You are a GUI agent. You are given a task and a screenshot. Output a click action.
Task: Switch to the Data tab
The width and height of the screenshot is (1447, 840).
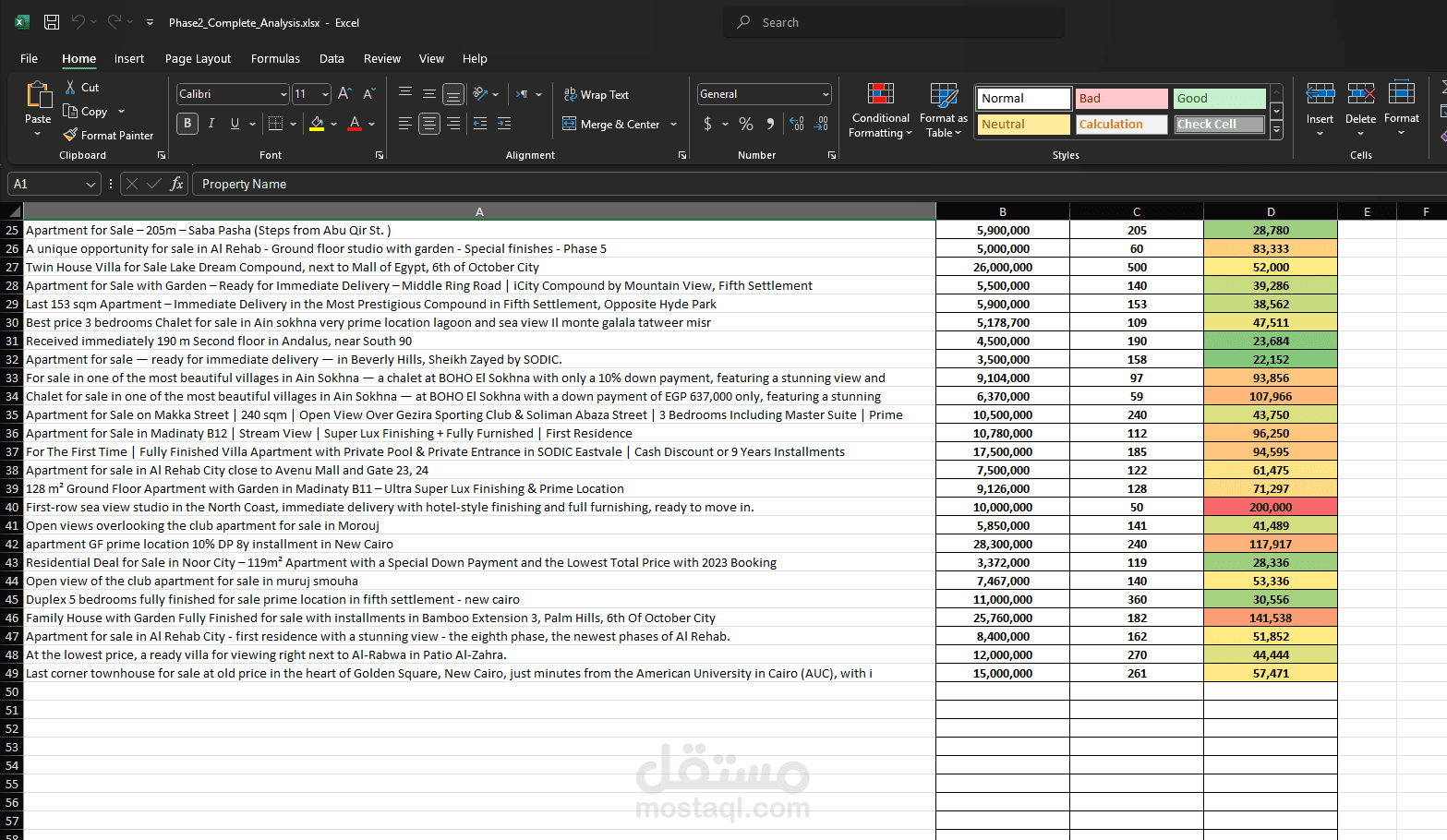332,58
